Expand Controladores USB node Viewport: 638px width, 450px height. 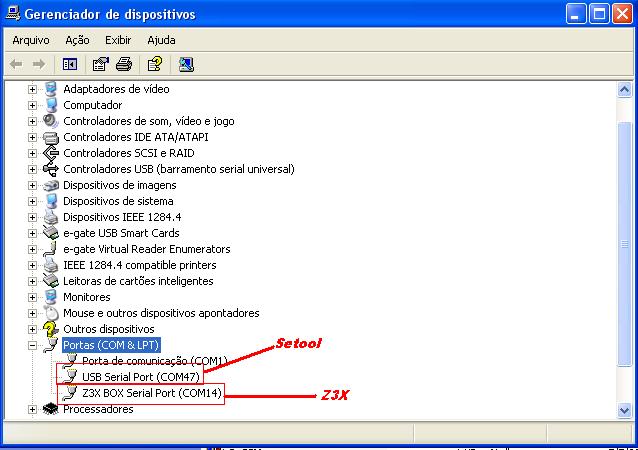tap(32, 169)
